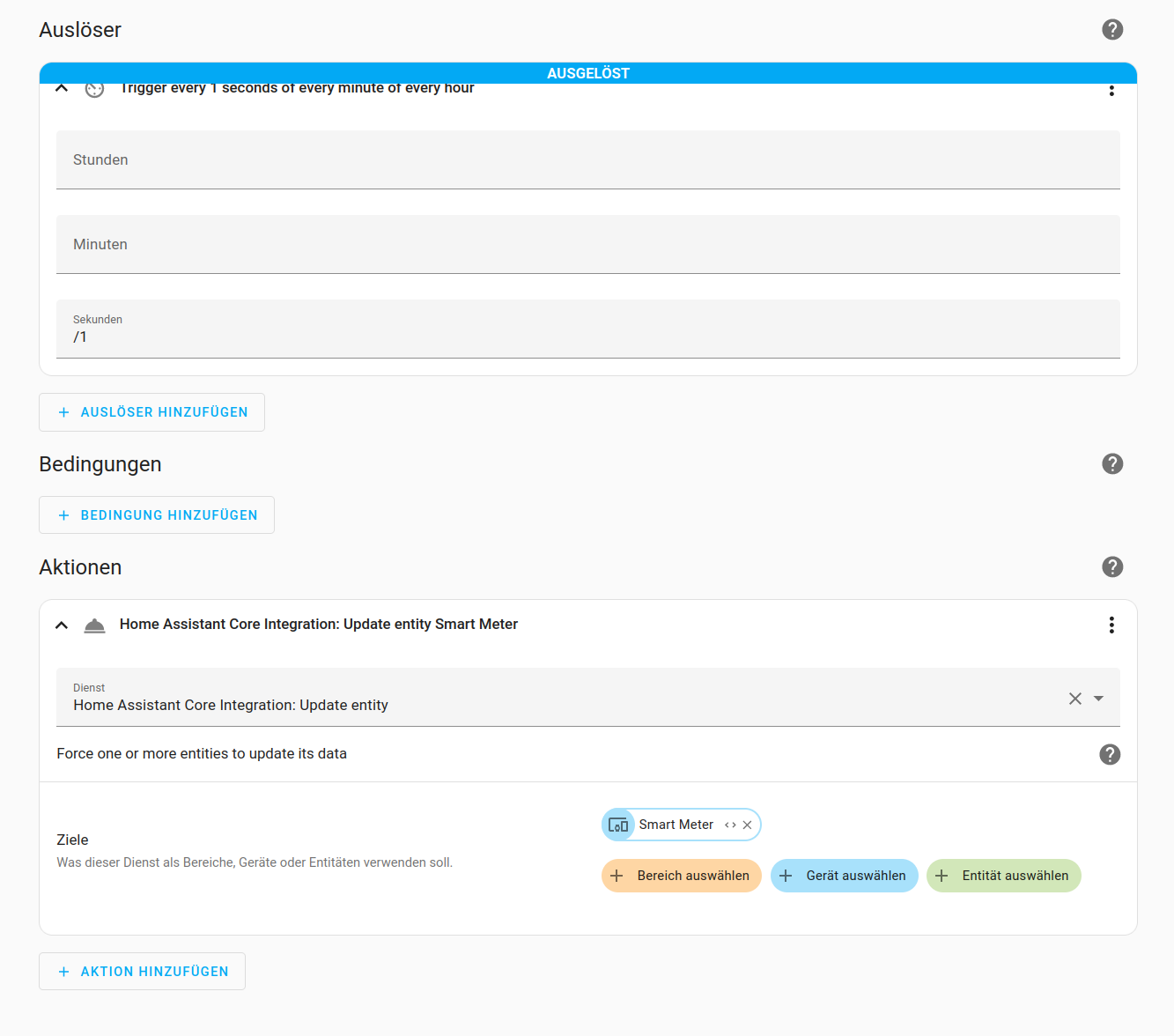Open the Dienst dropdown list
This screenshot has width=1174, height=1036.
tap(1098, 698)
